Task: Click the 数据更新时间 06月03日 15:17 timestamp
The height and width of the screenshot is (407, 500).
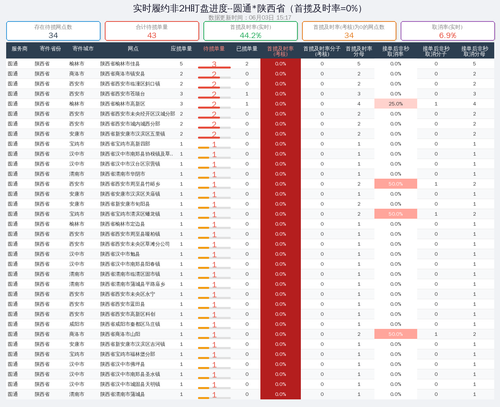Action: coord(250,17)
